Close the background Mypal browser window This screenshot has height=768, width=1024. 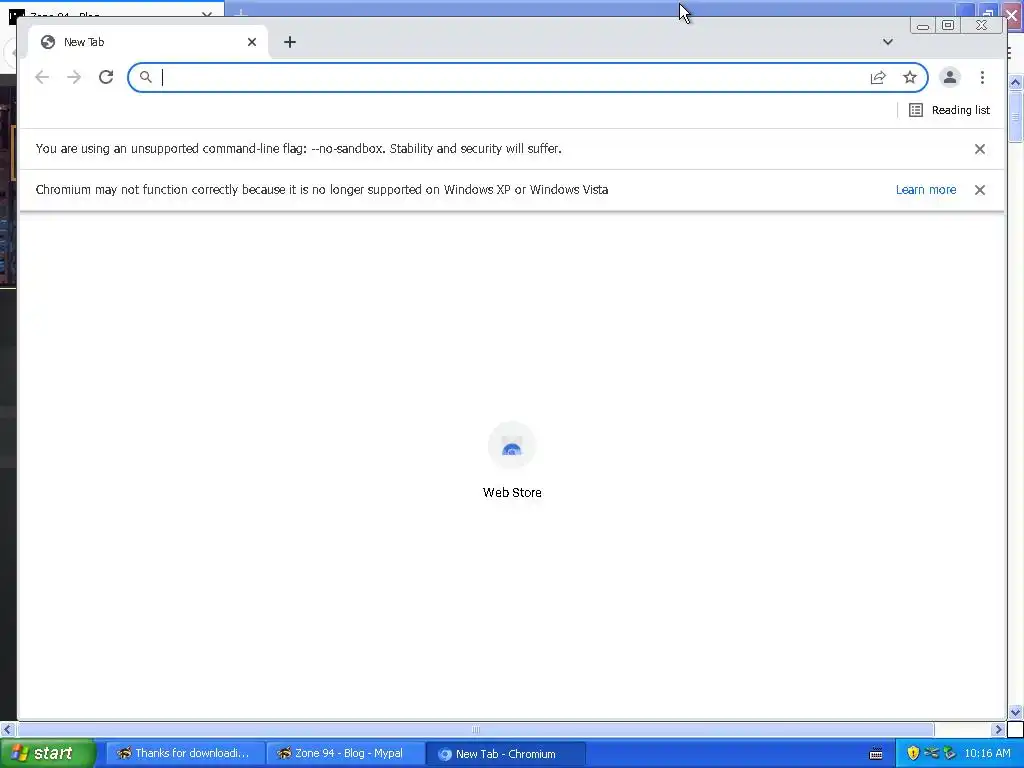(1013, 14)
